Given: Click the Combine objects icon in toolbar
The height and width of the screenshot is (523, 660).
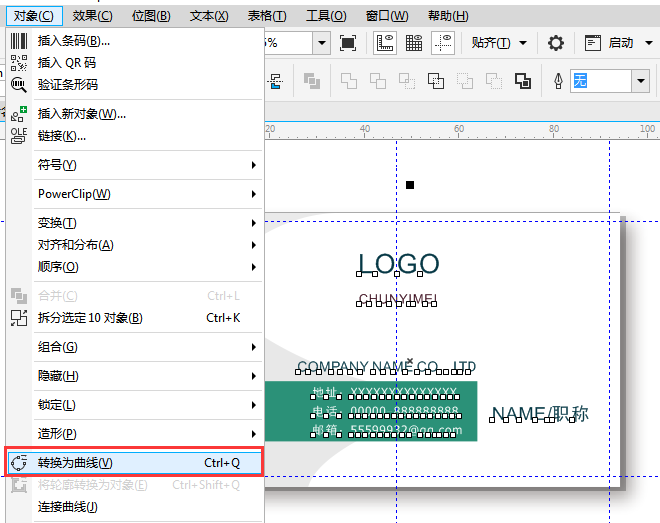Looking at the screenshot, I should [x=312, y=81].
